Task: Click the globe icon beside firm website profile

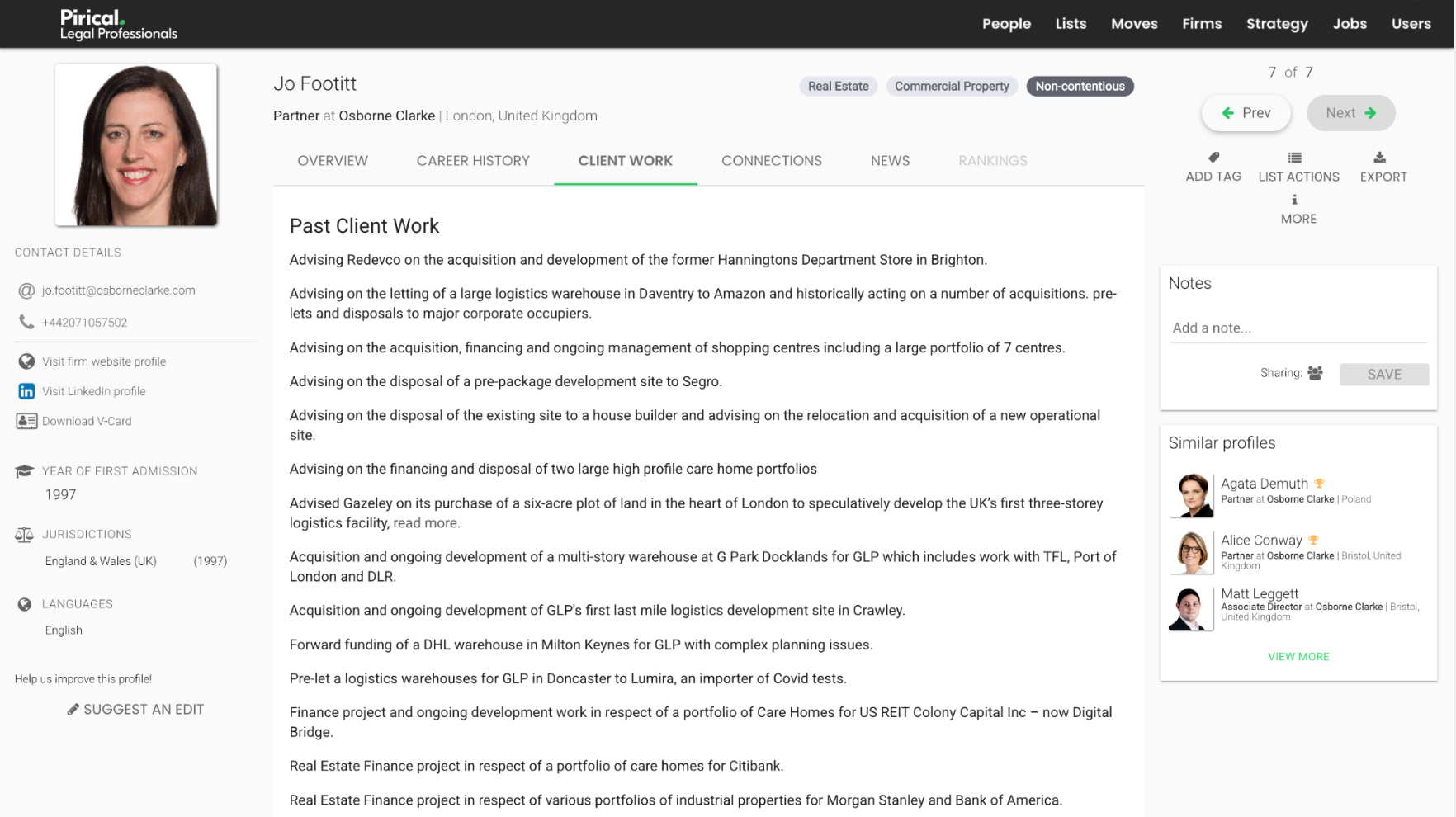Action: [26, 361]
